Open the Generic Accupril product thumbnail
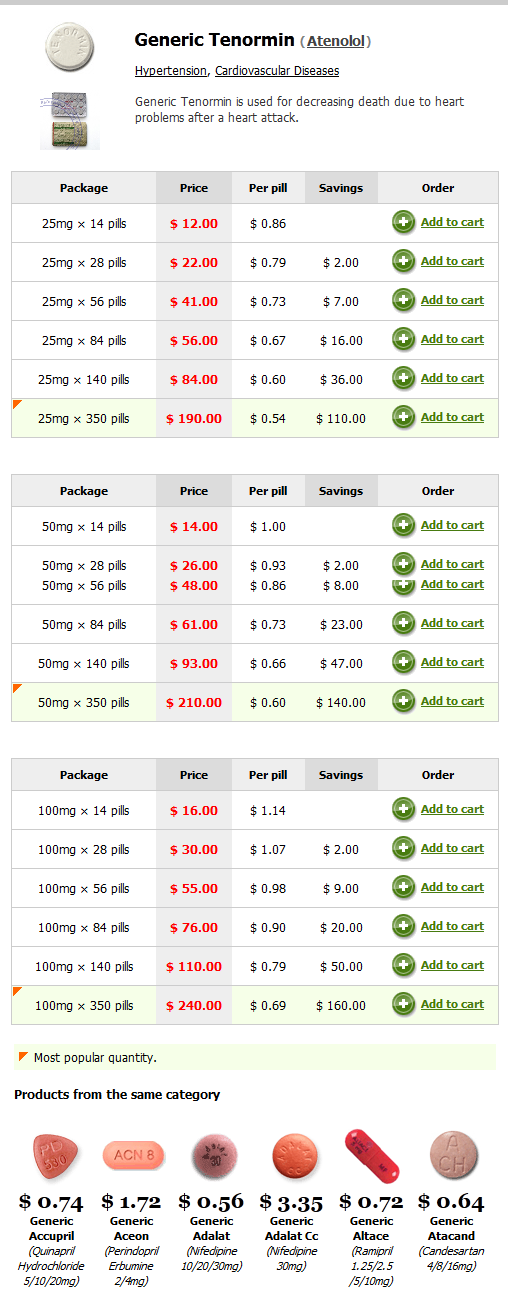The height and width of the screenshot is (1299, 508). (x=52, y=1156)
